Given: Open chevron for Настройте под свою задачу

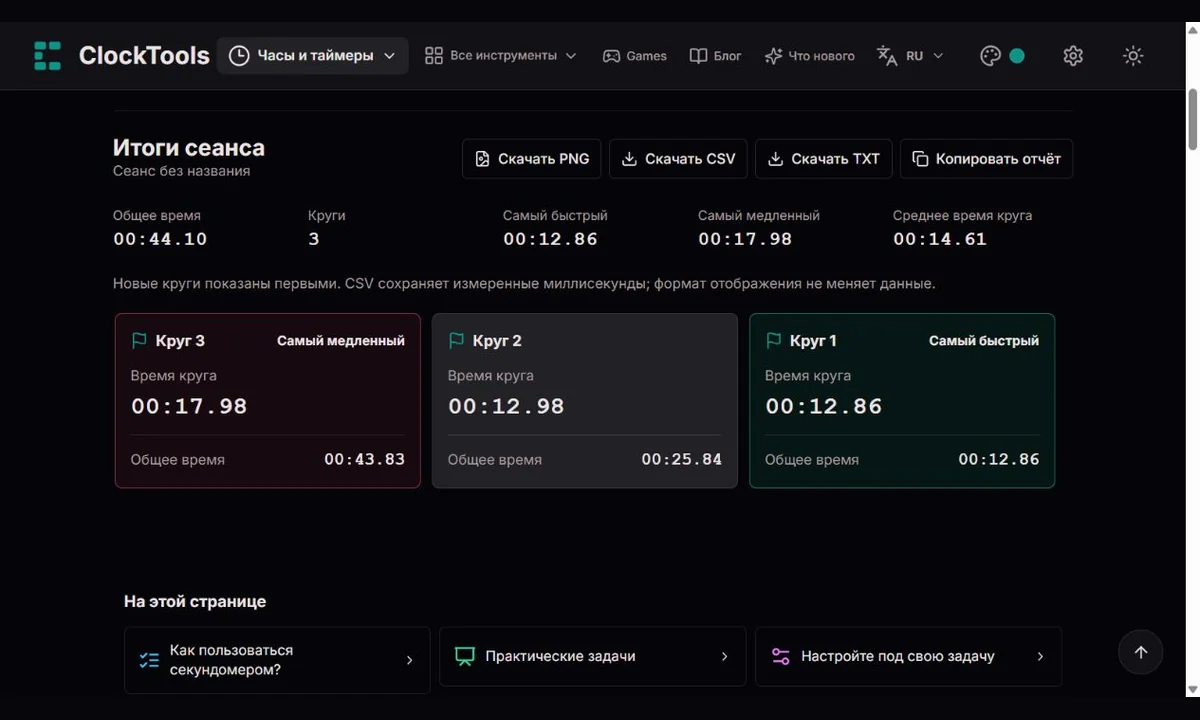Looking at the screenshot, I should click(1040, 657).
